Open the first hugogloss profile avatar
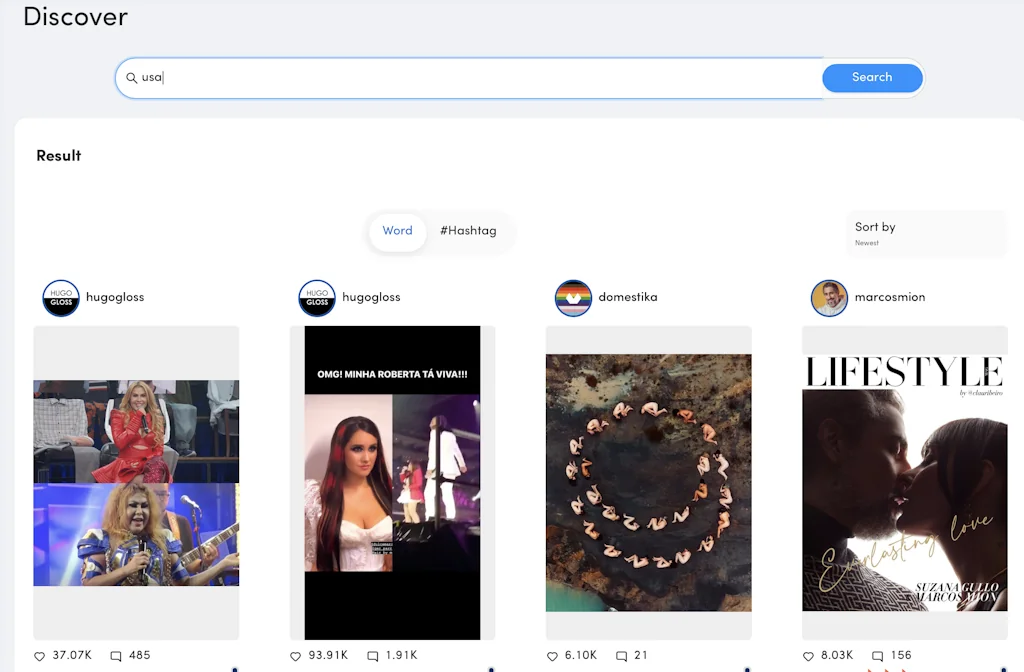 [61, 298]
